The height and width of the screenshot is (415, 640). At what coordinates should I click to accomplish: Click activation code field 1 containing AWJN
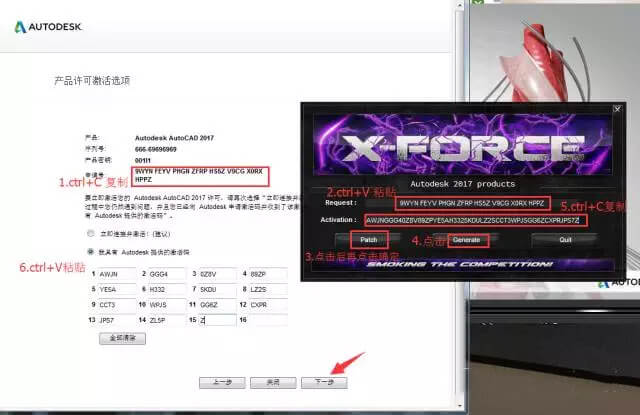[x=117, y=274]
